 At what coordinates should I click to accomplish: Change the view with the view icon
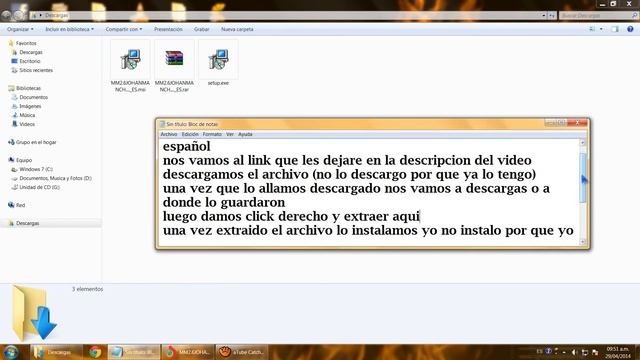(592, 29)
